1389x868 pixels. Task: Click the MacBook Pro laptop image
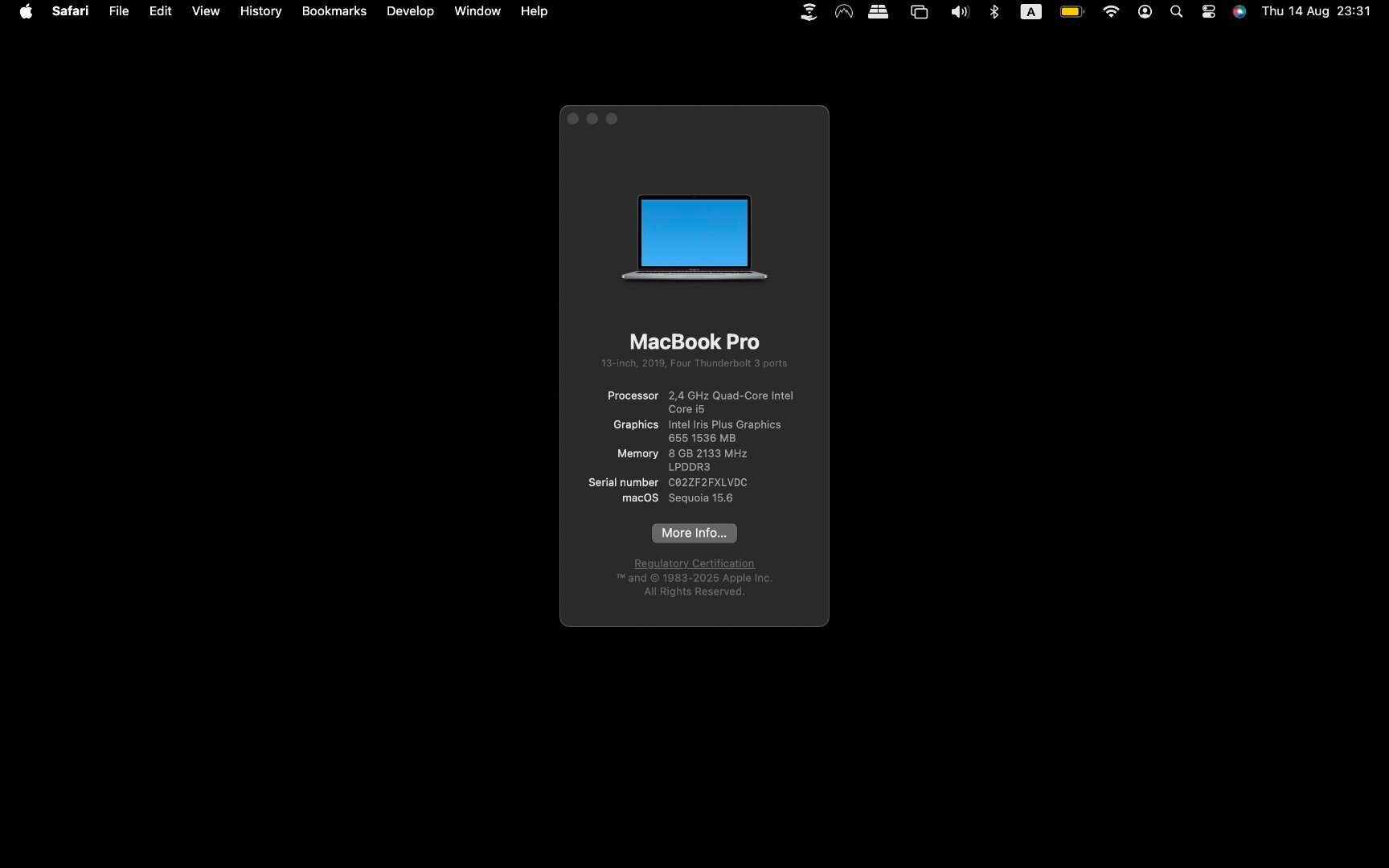point(694,238)
